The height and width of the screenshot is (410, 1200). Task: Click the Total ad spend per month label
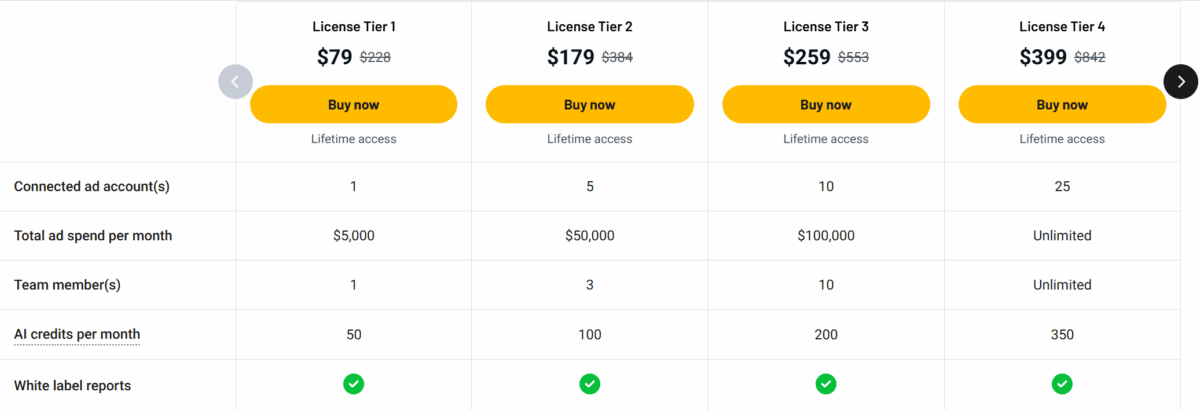point(93,236)
